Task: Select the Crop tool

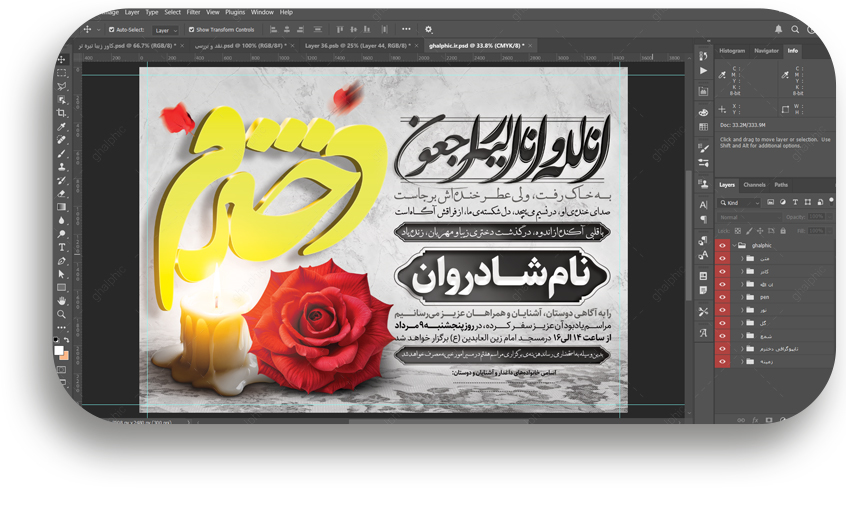Action: tap(62, 113)
